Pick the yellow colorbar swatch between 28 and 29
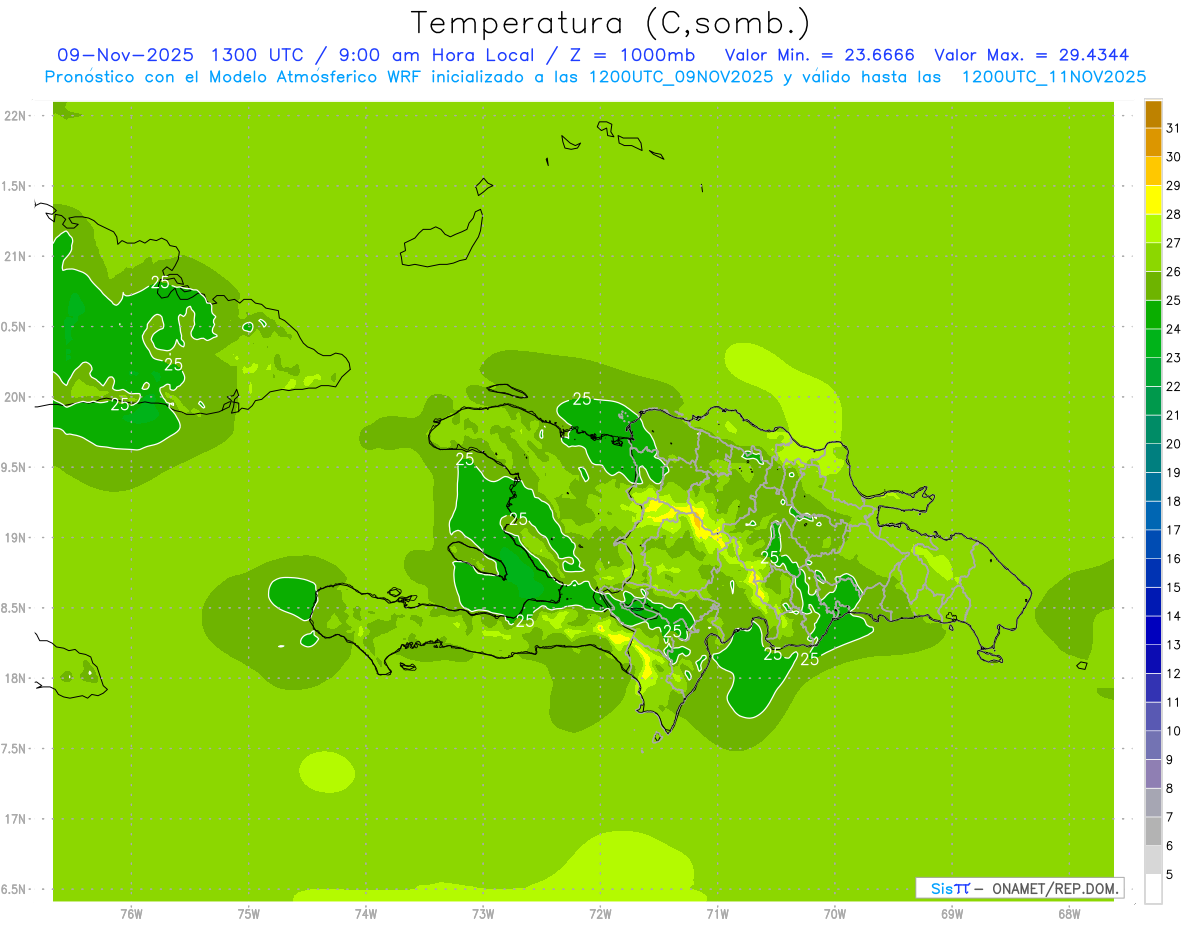 click(x=1154, y=200)
